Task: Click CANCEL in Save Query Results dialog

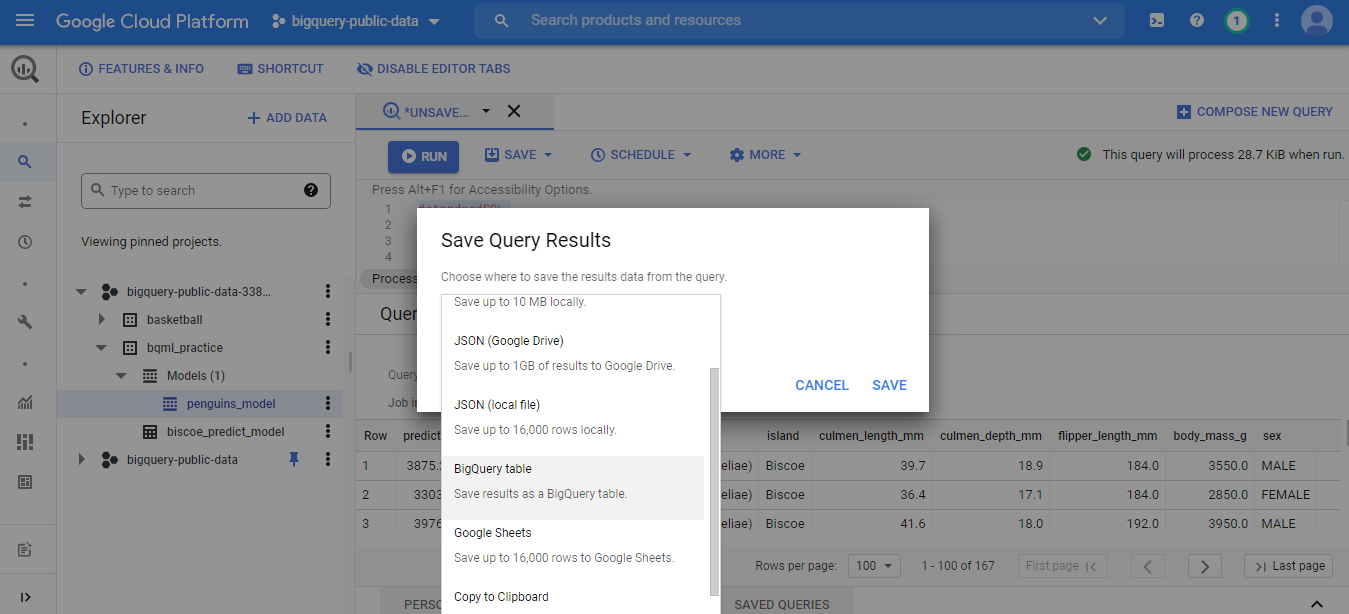Action: point(822,385)
